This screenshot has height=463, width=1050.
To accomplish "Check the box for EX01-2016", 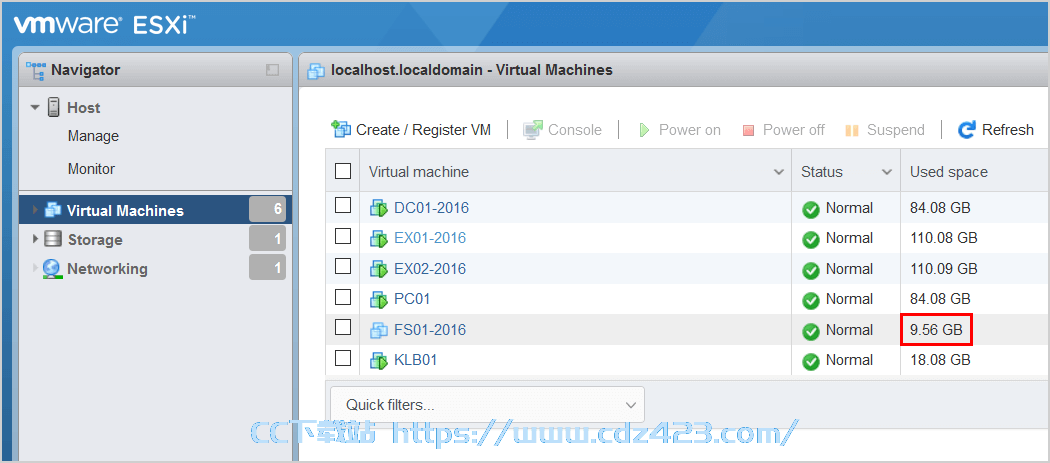I will (343, 236).
